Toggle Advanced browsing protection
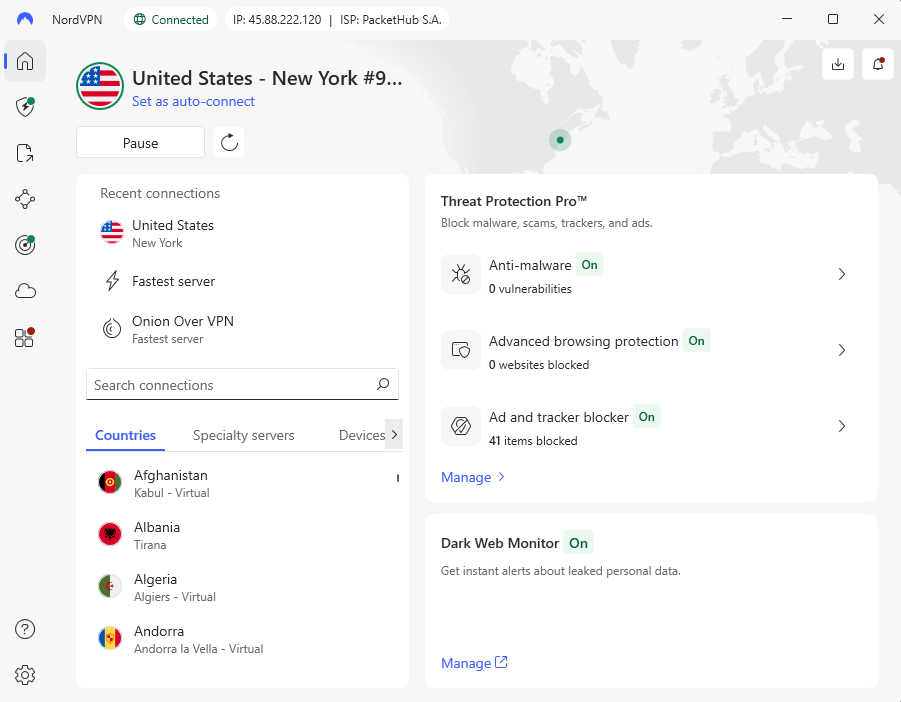This screenshot has width=901, height=702. 697,341
